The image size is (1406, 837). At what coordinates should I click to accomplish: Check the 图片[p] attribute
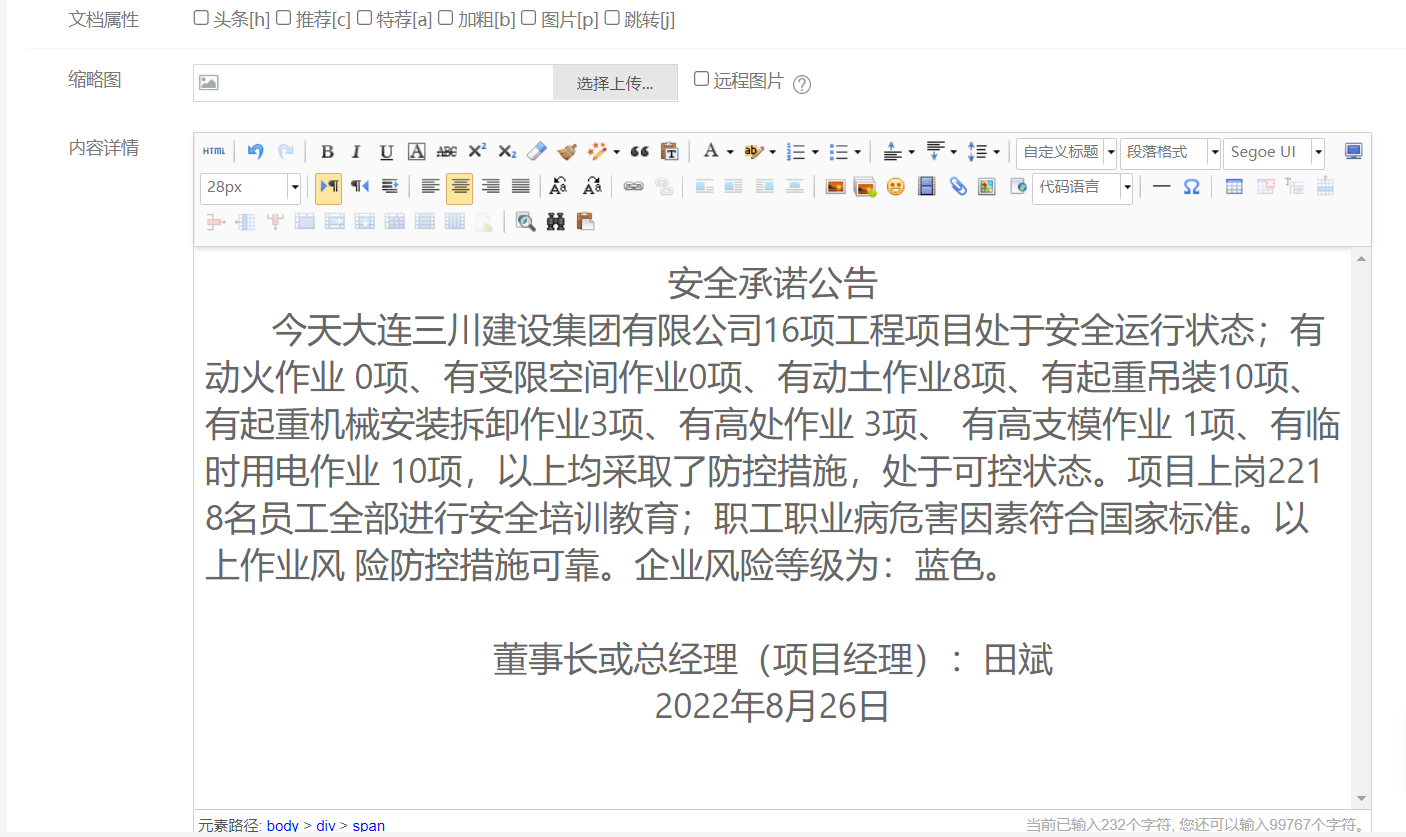pyautogui.click(x=529, y=18)
